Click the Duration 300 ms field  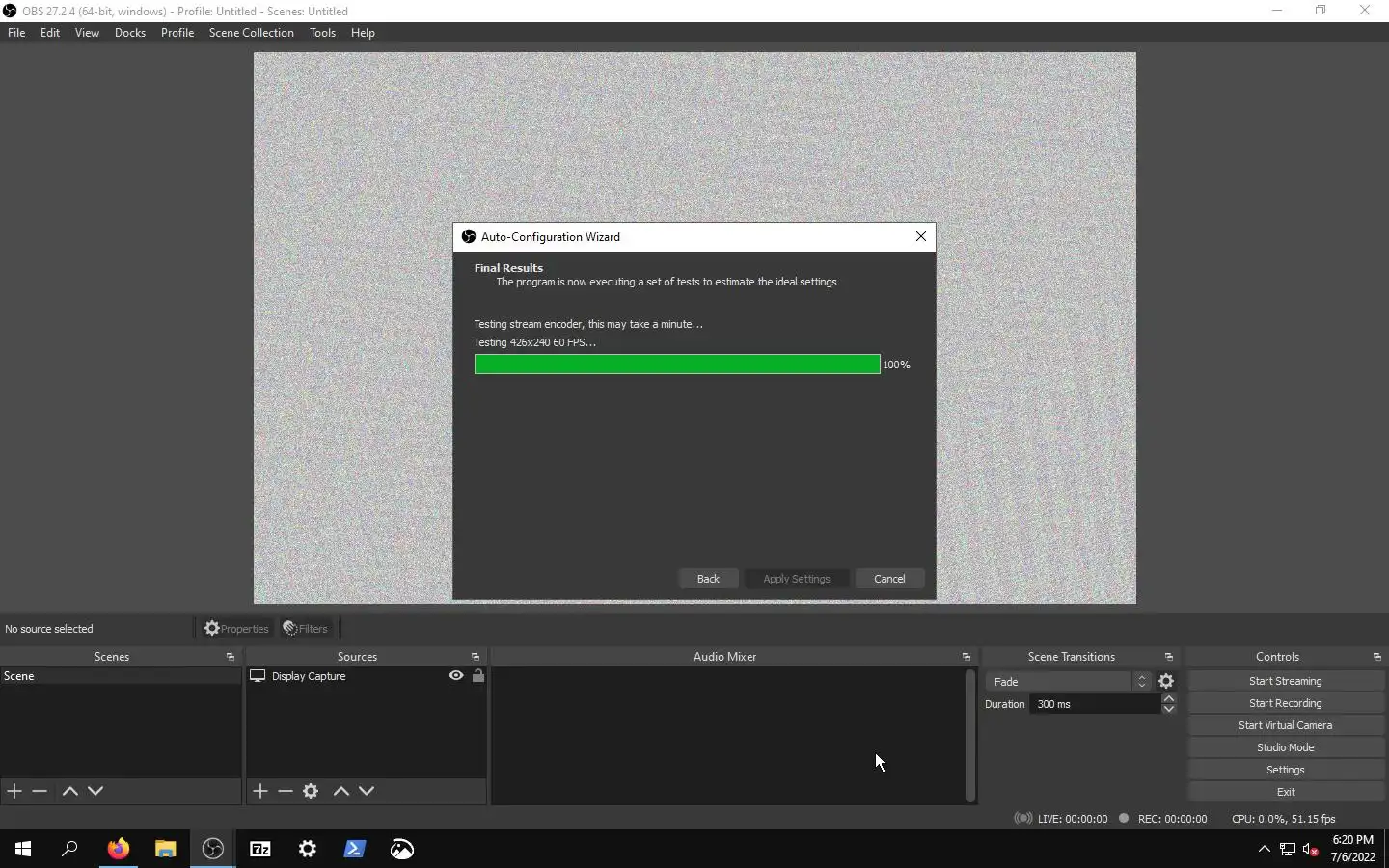click(1095, 704)
